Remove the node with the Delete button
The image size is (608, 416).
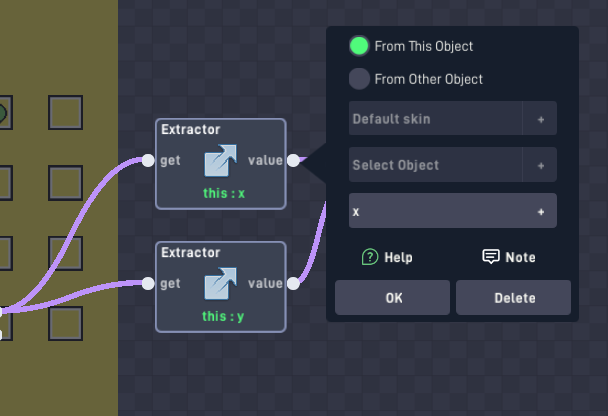pyautogui.click(x=513, y=297)
